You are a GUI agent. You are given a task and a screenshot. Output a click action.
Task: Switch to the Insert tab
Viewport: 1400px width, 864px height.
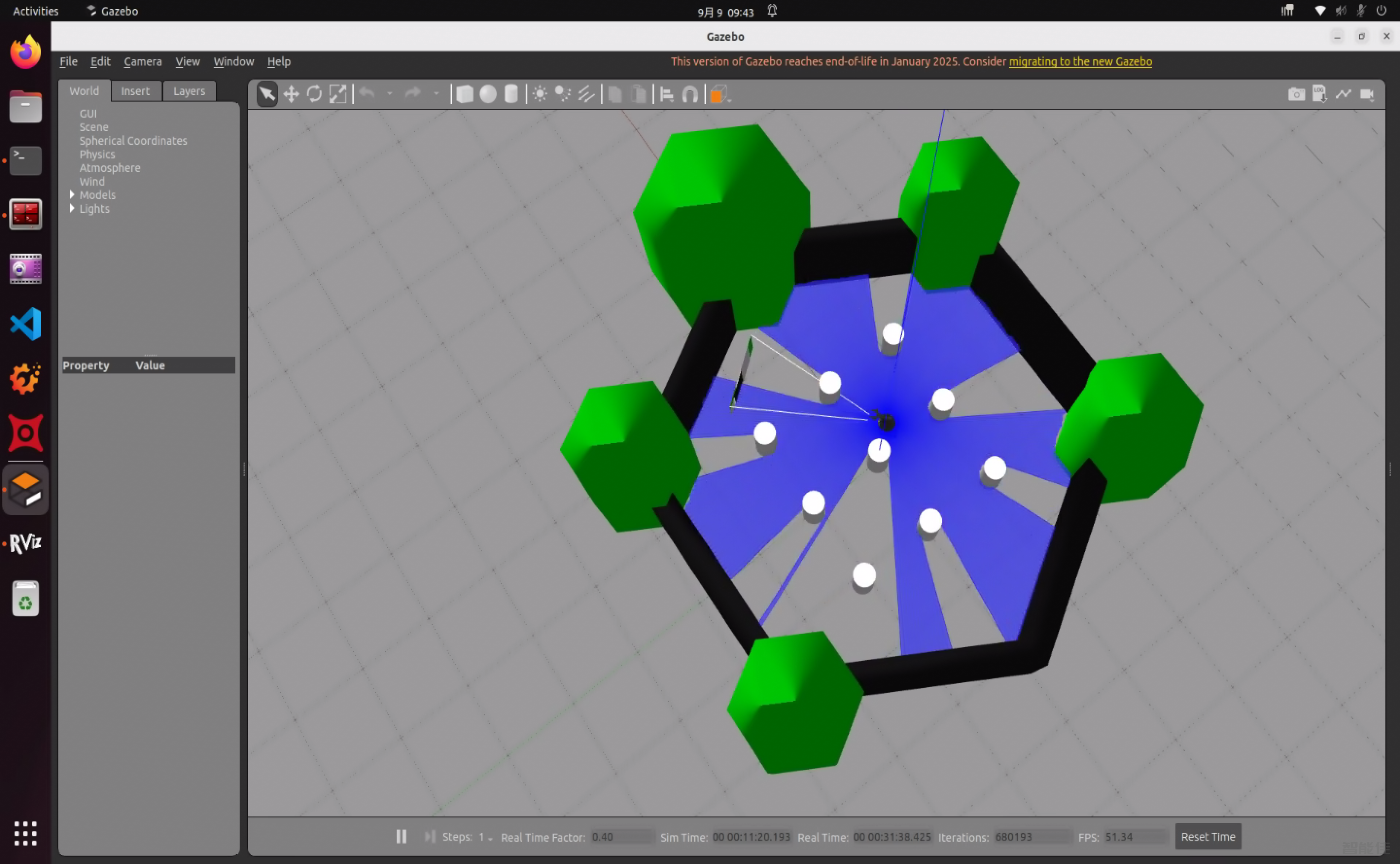click(135, 91)
